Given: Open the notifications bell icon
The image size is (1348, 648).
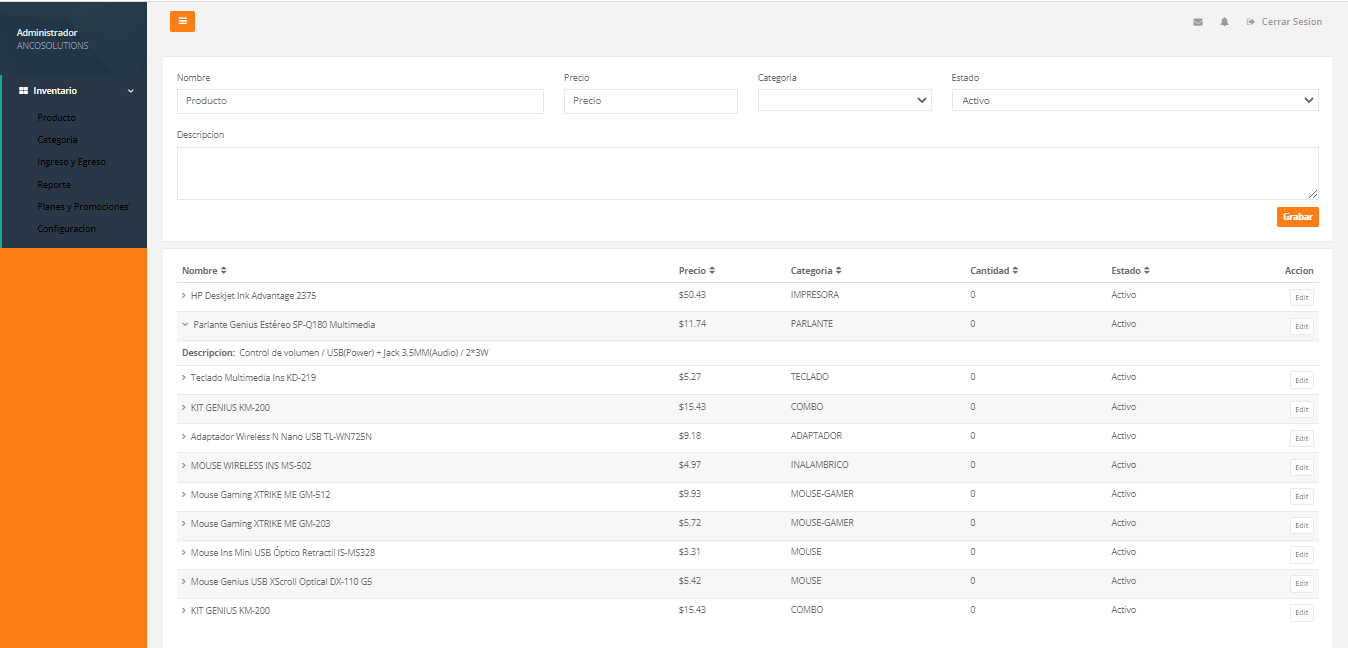Looking at the screenshot, I should (1224, 22).
